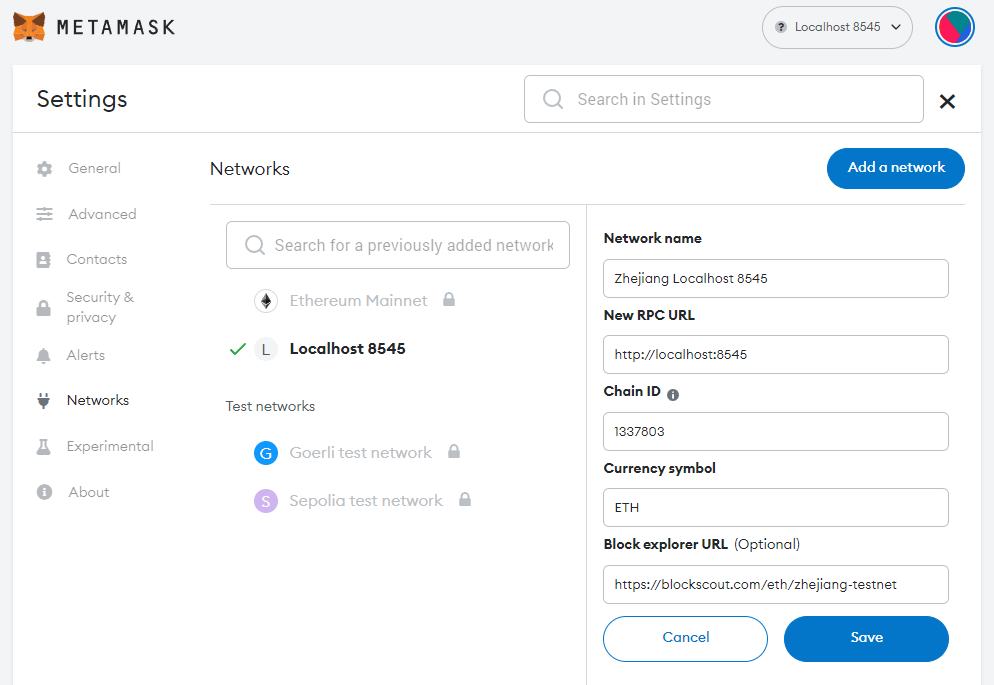The height and width of the screenshot is (685, 994).
Task: Save the network changes
Action: 865,638
